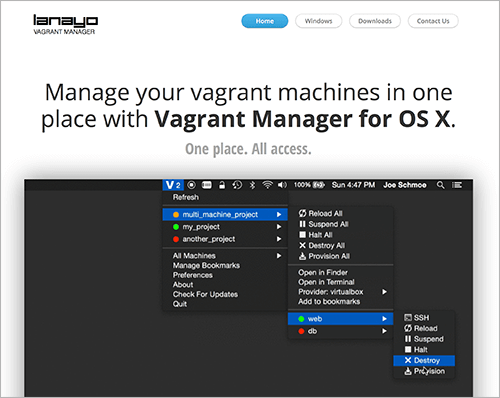The width and height of the screenshot is (500, 398).
Task: Click the orange status dot of multi_machine_project
Action: tap(176, 215)
